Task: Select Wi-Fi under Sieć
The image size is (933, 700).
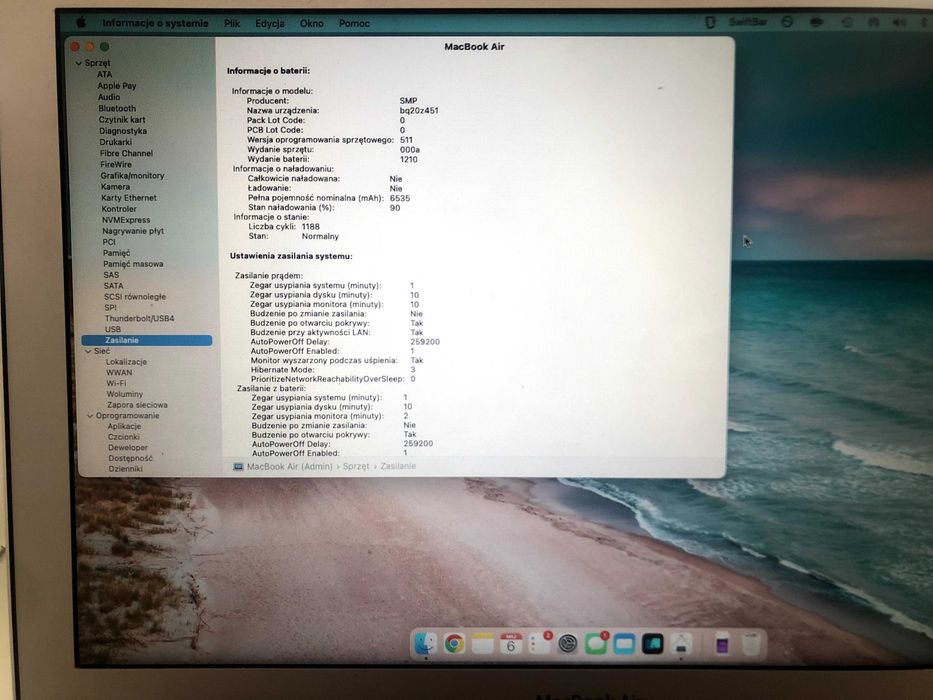Action: [x=116, y=383]
